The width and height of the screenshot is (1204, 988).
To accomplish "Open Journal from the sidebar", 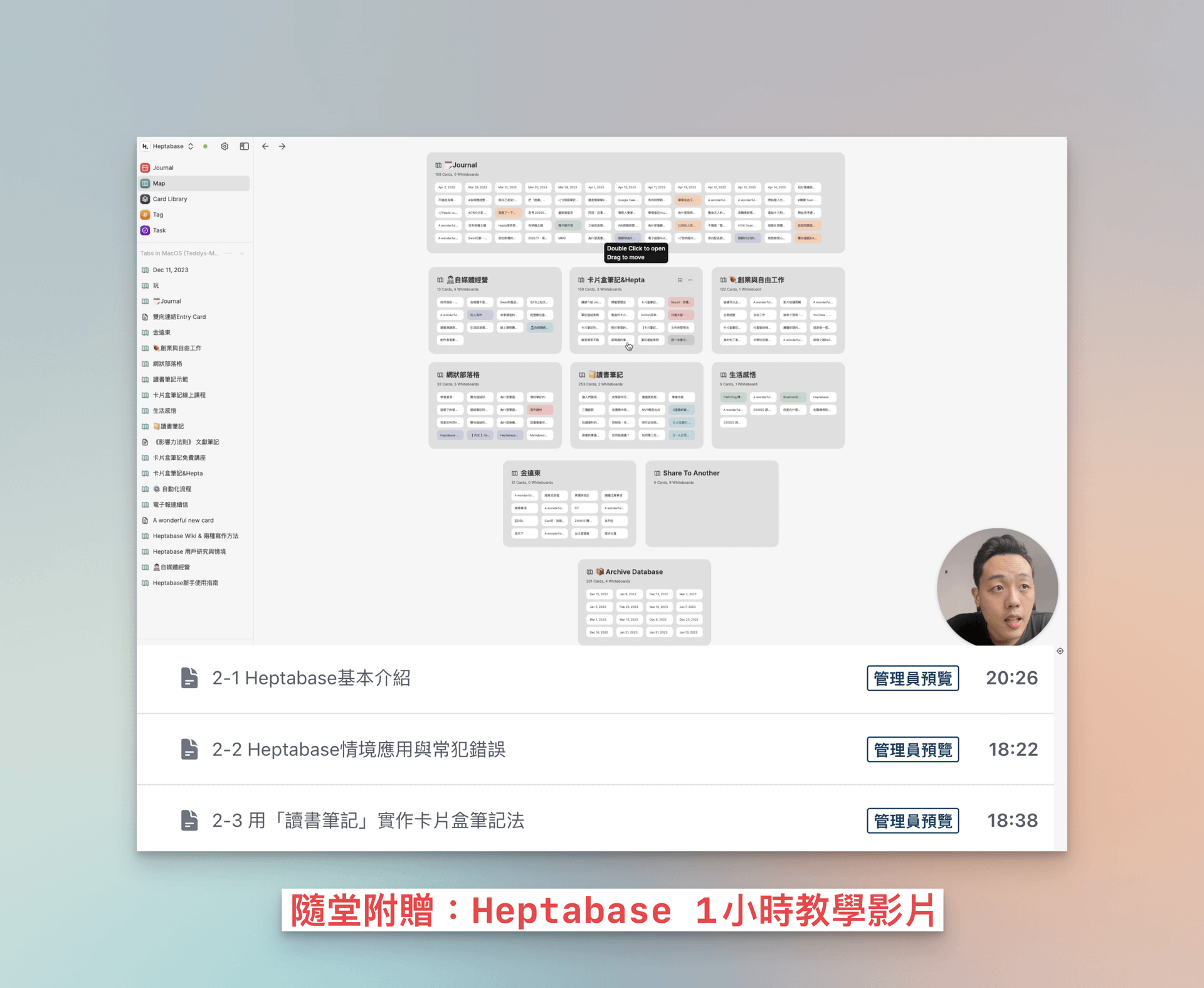I will [163, 167].
